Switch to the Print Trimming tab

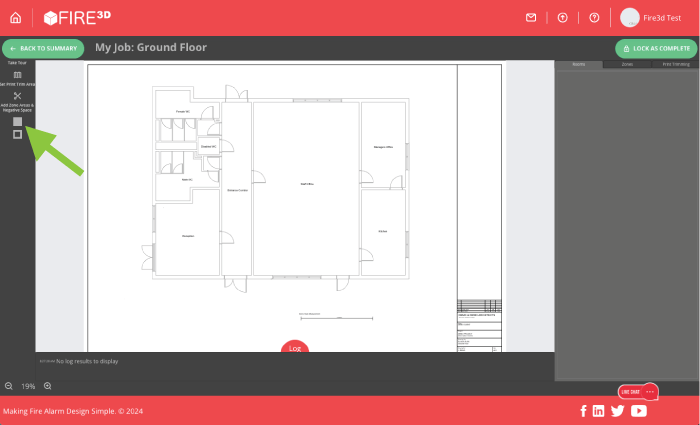coord(675,64)
